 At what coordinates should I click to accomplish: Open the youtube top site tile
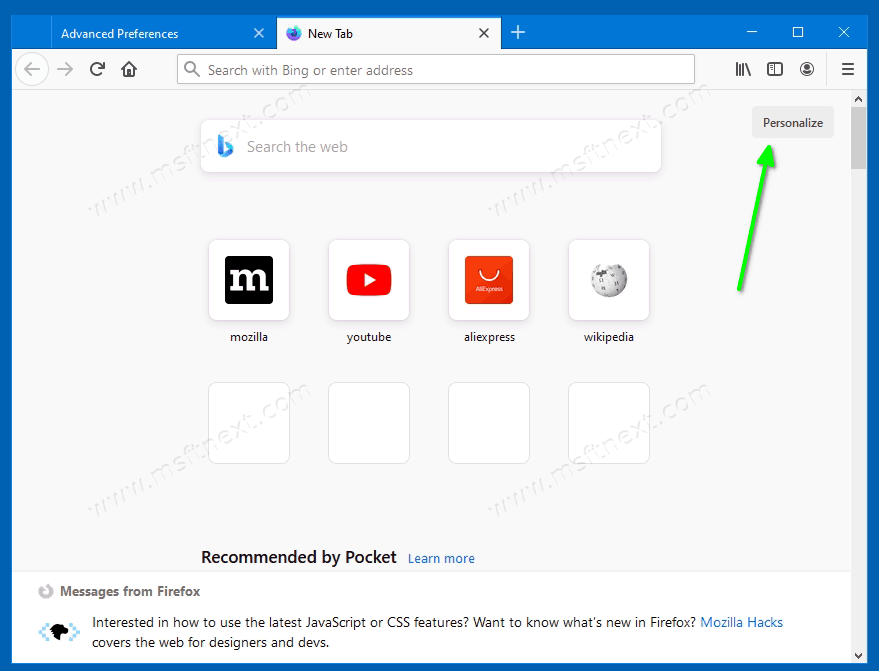[x=369, y=280]
